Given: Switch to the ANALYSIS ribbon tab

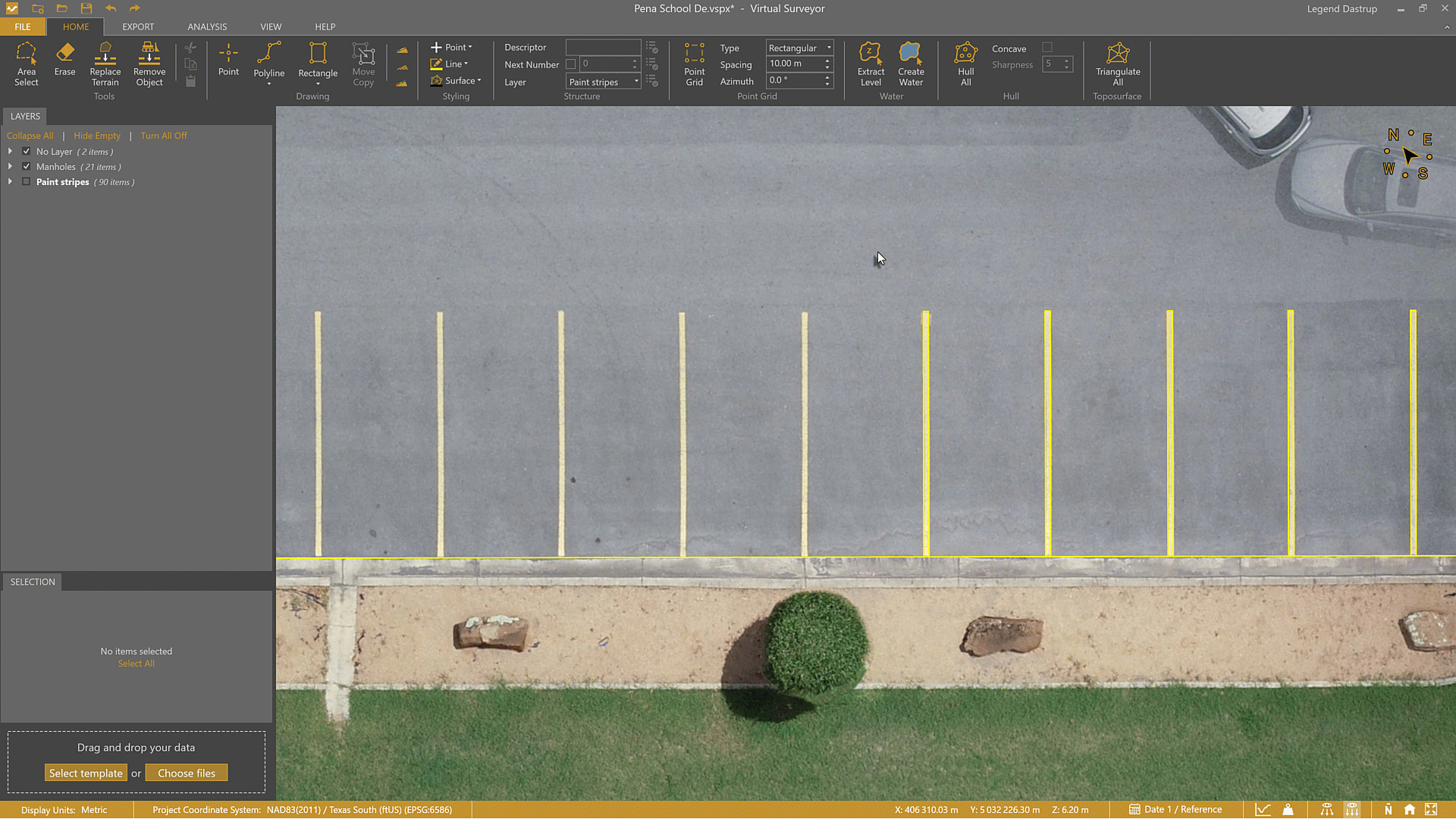Looking at the screenshot, I should [x=207, y=27].
